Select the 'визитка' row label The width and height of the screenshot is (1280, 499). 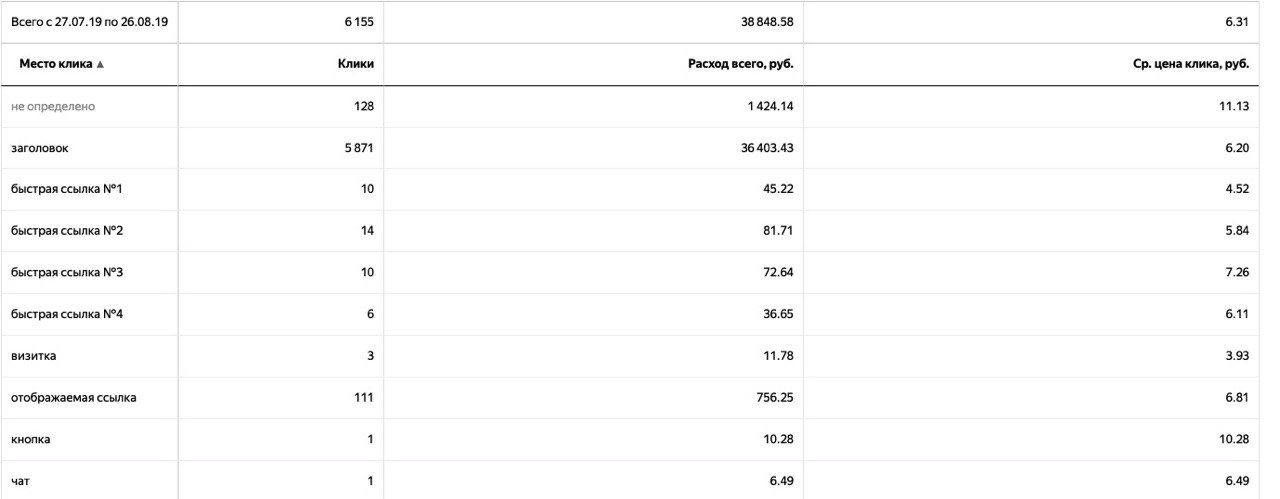click(x=33, y=357)
